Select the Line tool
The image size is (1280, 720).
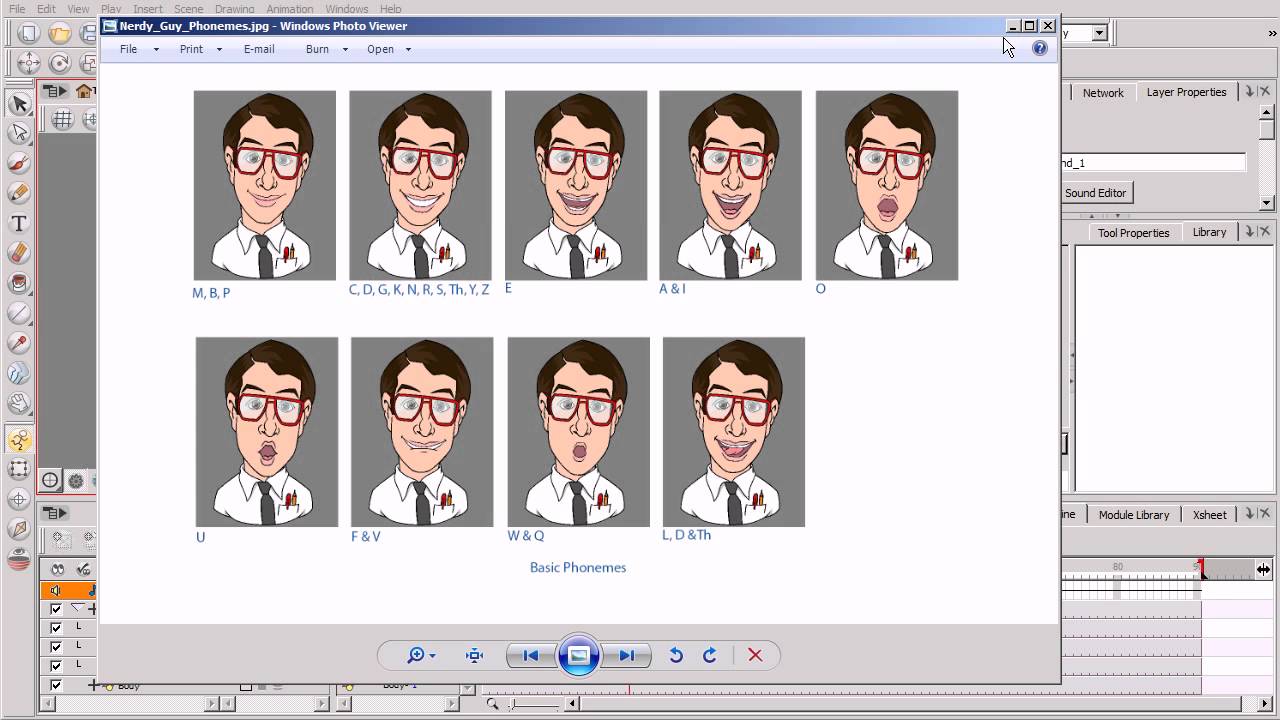(19, 313)
